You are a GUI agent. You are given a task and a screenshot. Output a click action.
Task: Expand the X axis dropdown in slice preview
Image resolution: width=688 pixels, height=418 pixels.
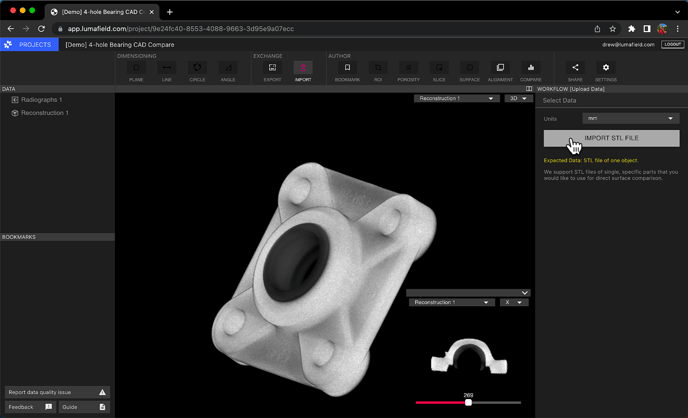[514, 302]
